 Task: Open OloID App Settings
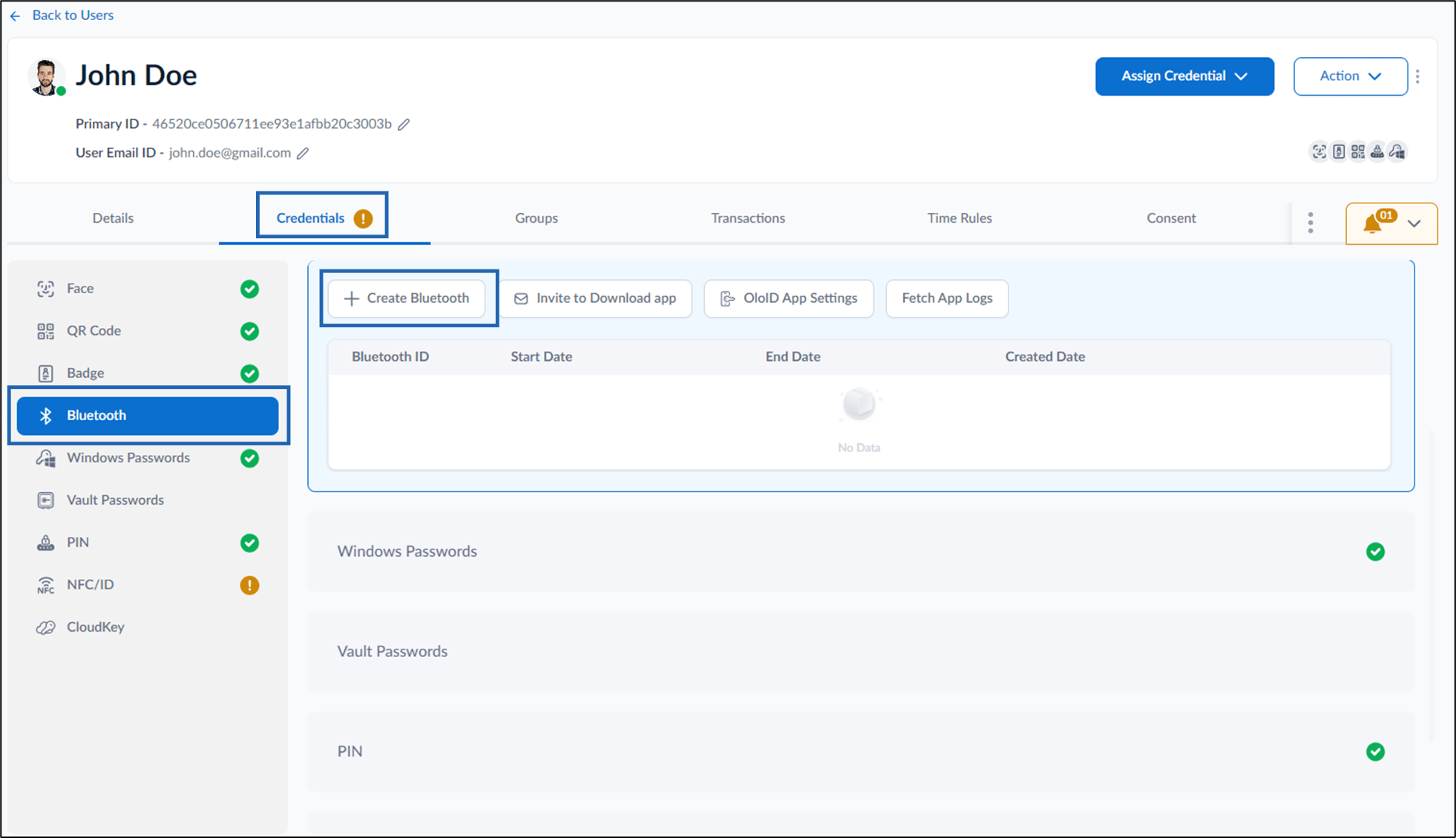click(789, 298)
